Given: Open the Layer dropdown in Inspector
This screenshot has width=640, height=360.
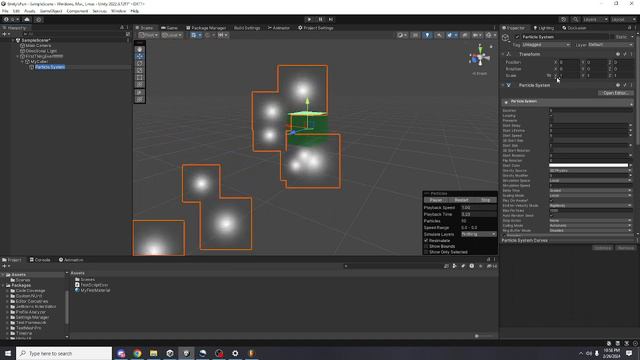Looking at the screenshot, I should pyautogui.click(x=611, y=44).
